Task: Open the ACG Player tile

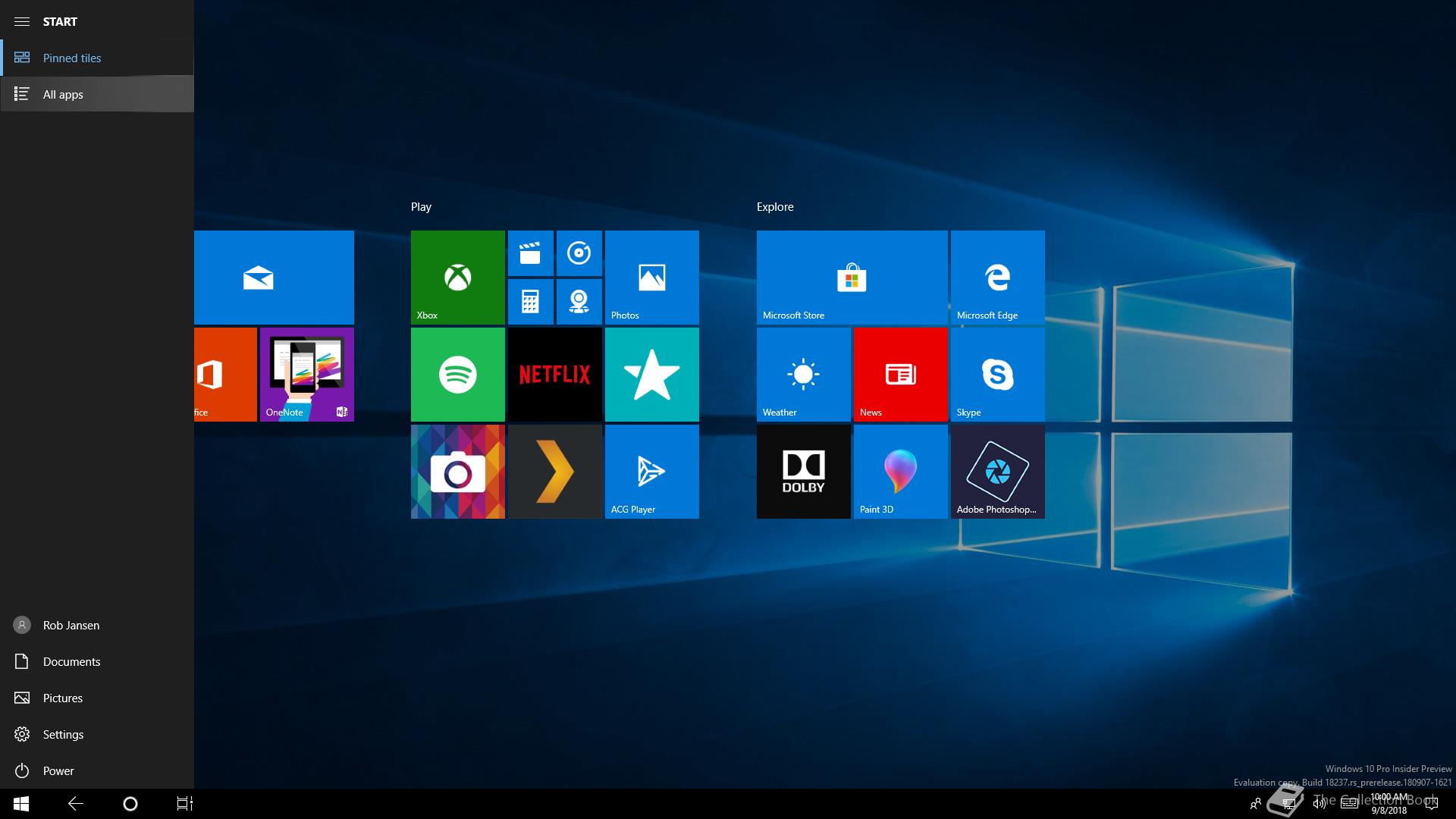Action: (x=652, y=472)
